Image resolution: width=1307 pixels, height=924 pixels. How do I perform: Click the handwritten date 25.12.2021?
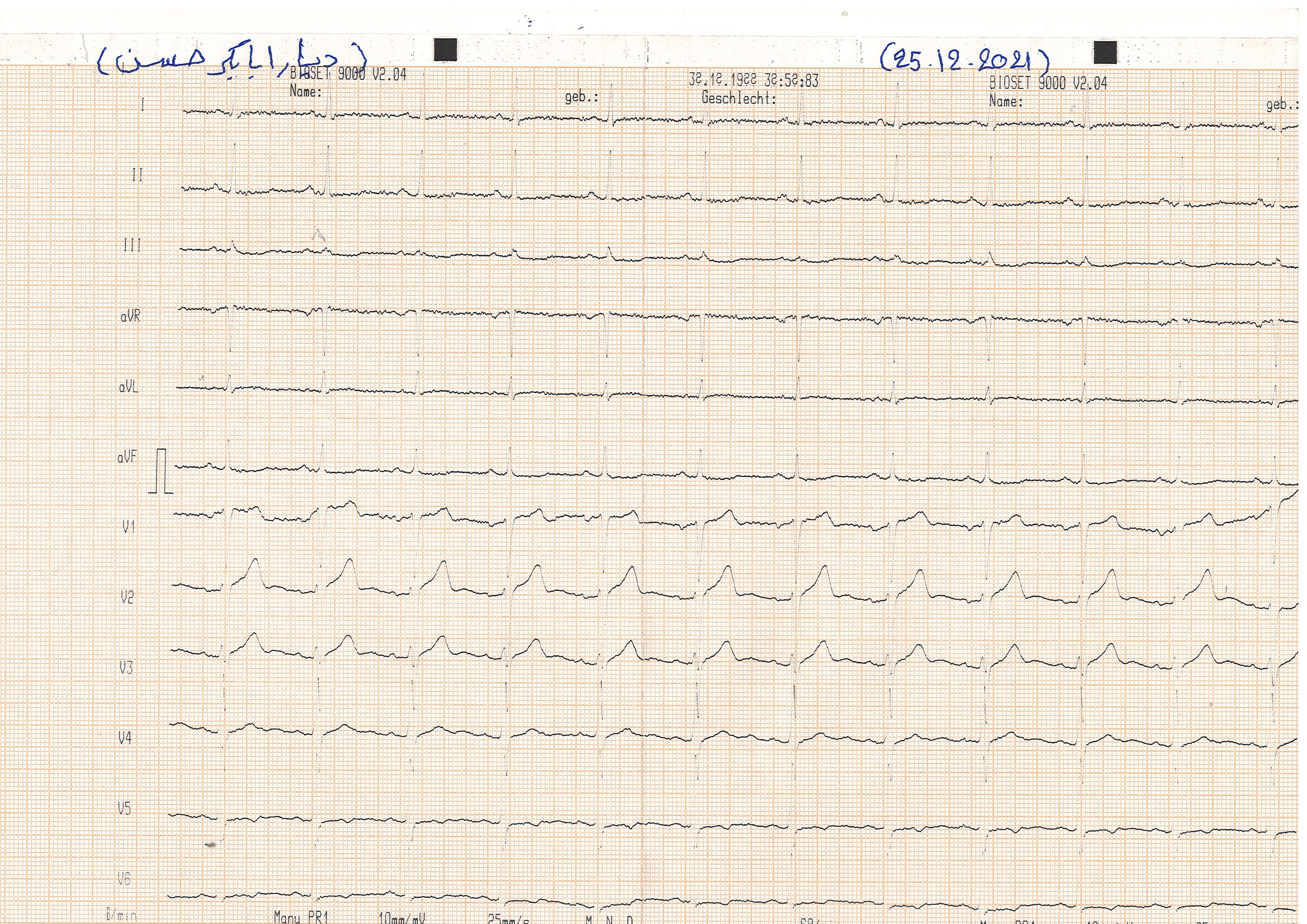964,58
